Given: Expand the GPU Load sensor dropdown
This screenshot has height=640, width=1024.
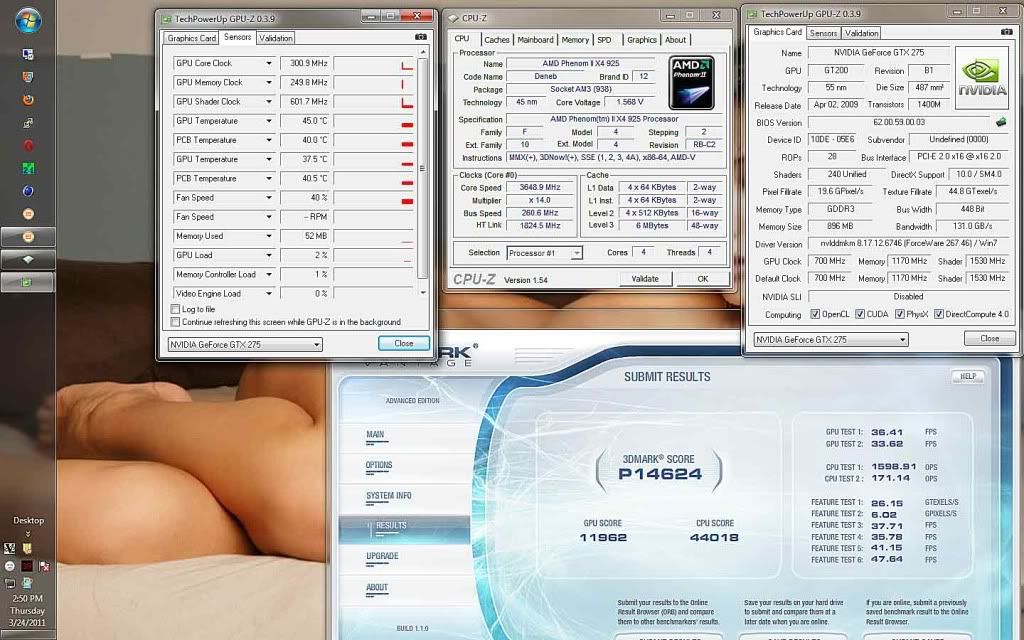Looking at the screenshot, I should coord(268,255).
